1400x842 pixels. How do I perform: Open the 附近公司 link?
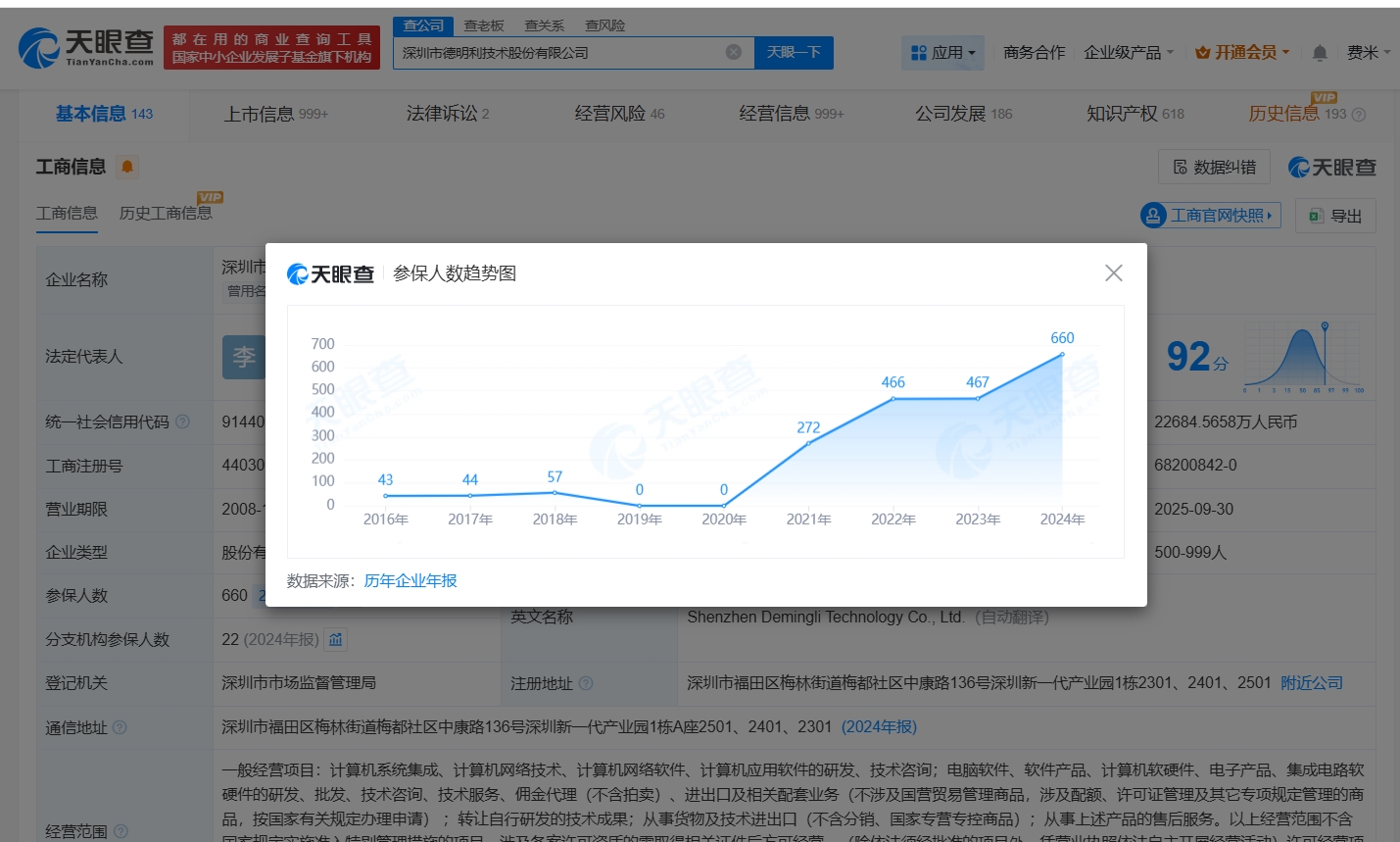[1312, 683]
